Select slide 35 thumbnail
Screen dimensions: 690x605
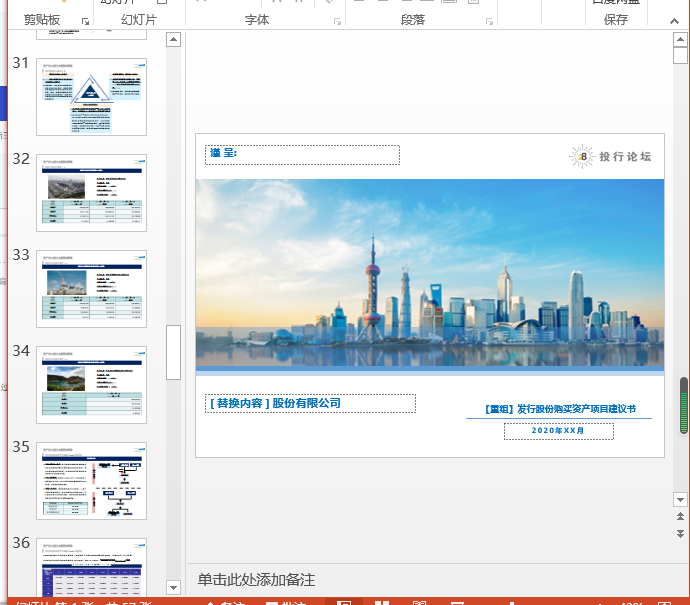(92, 480)
